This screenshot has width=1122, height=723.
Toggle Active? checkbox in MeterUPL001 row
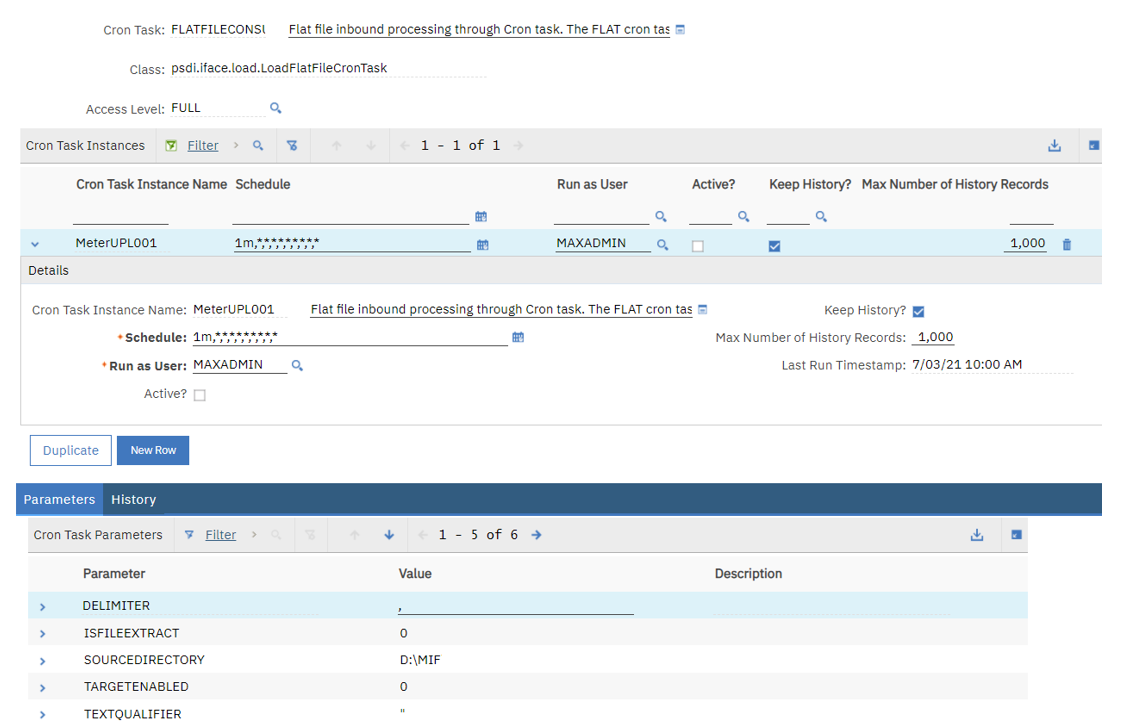coord(698,246)
